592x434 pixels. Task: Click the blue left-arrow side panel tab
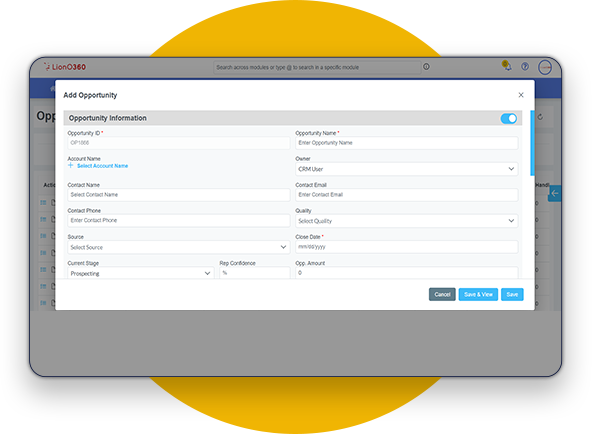(554, 193)
